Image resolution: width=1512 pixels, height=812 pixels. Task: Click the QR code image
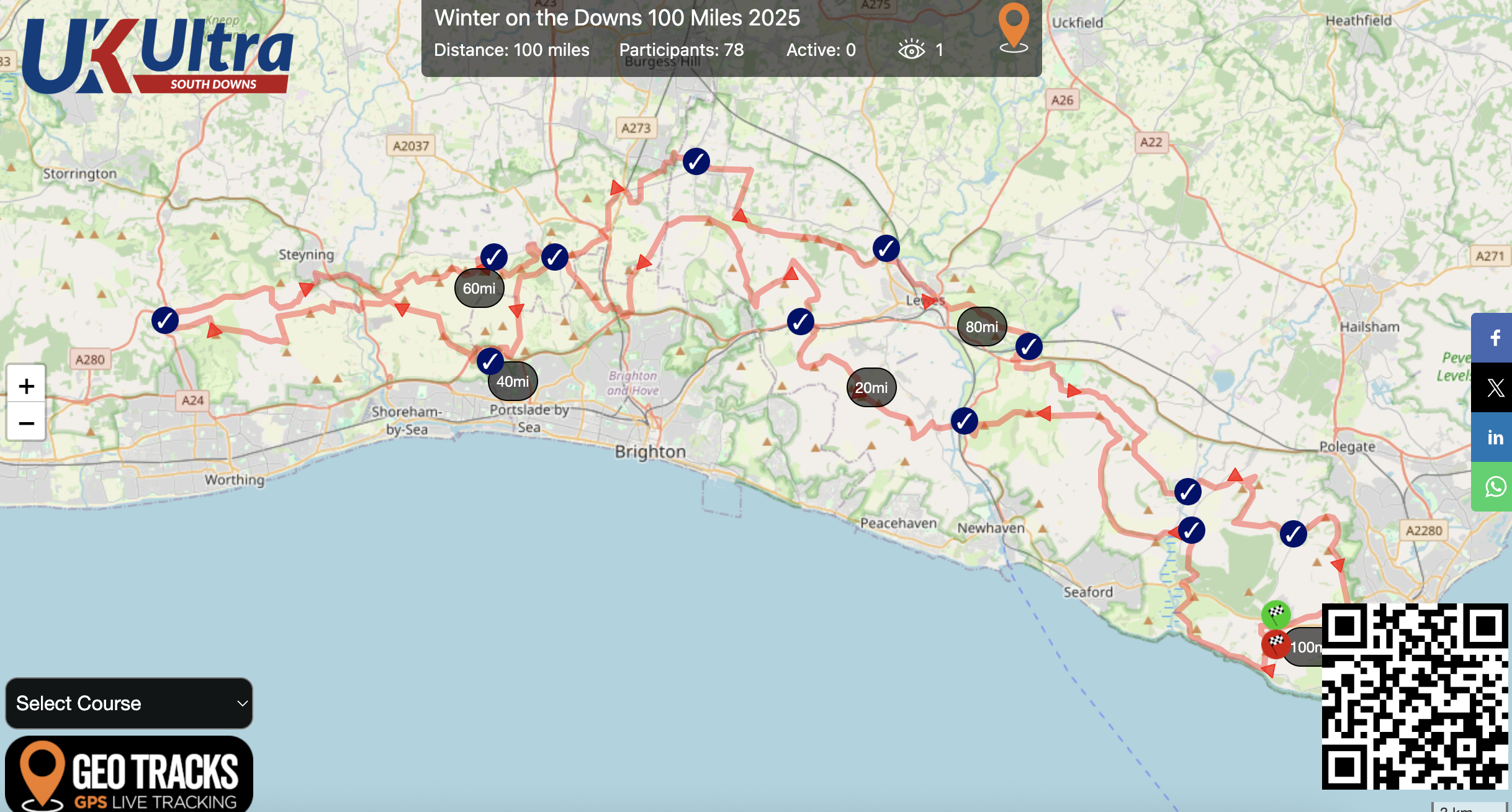(x=1415, y=696)
